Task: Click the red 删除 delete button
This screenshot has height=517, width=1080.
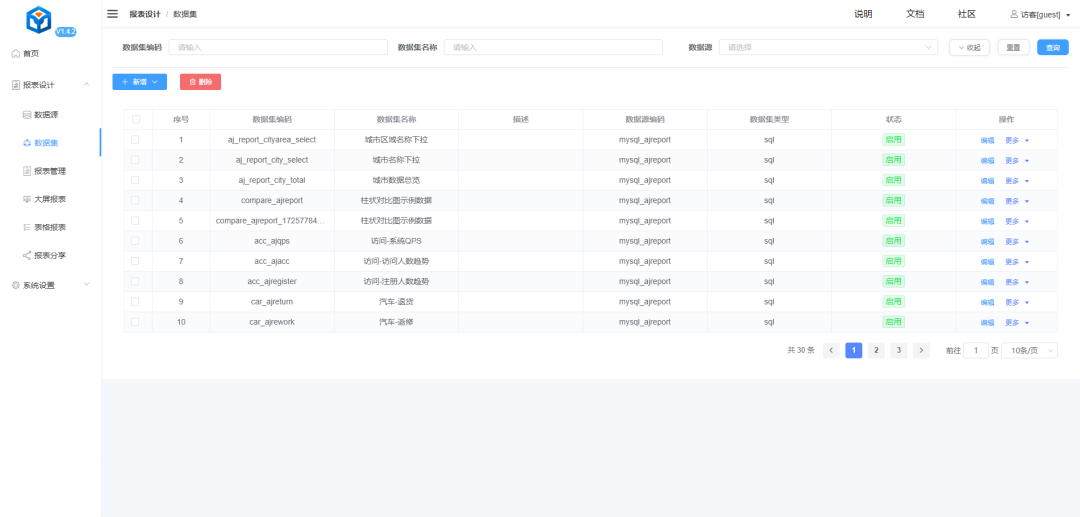Action: 200,82
